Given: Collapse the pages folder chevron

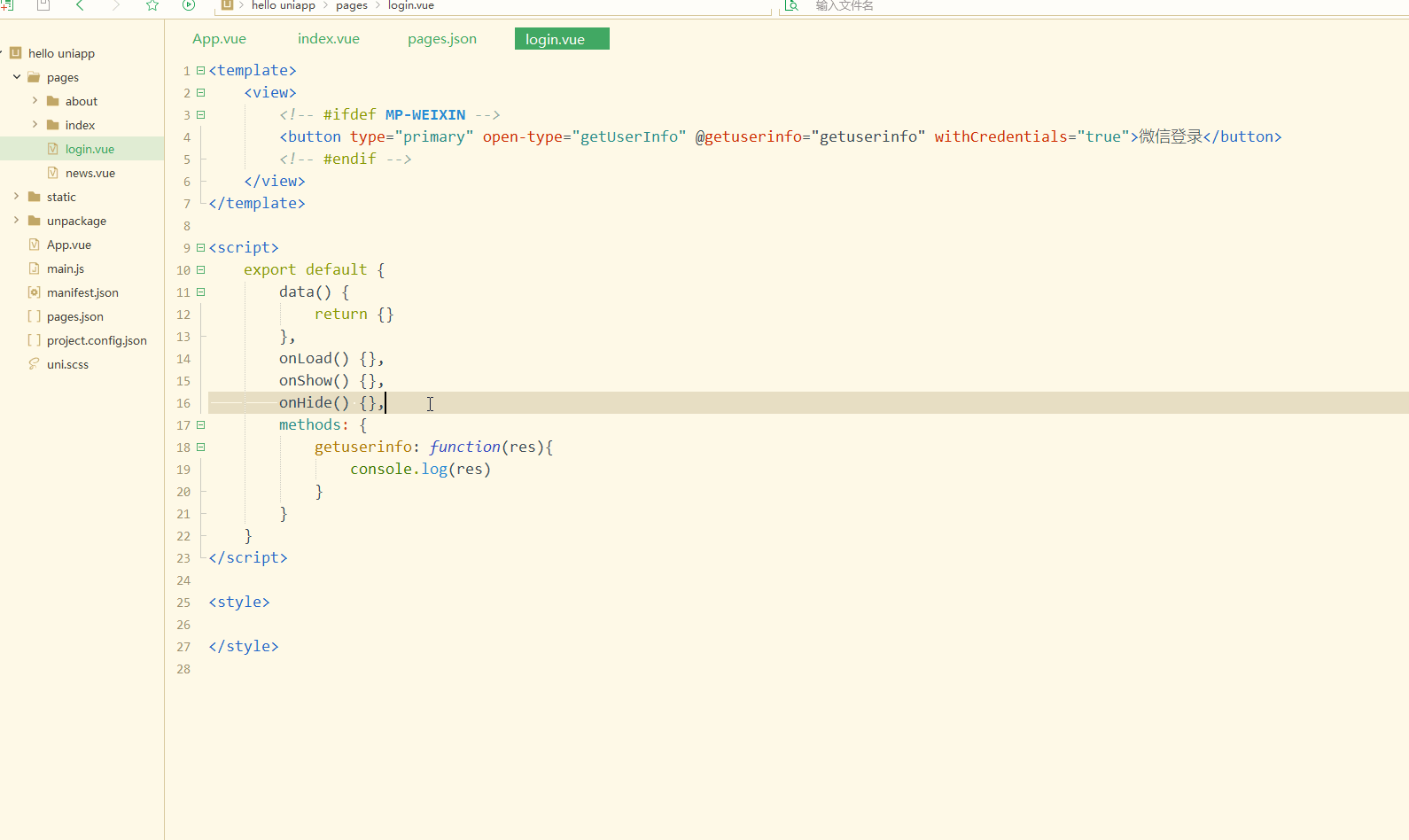Looking at the screenshot, I should coord(17,77).
